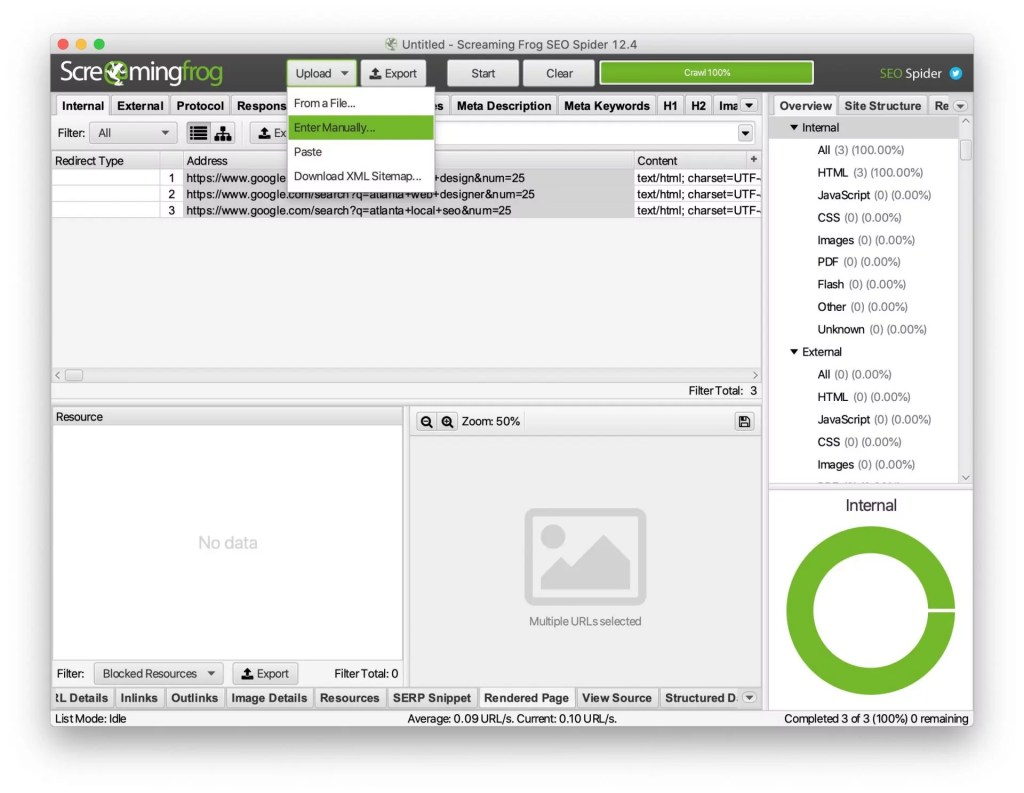
Task: Collapse the Internal tree section
Action: click(x=794, y=127)
